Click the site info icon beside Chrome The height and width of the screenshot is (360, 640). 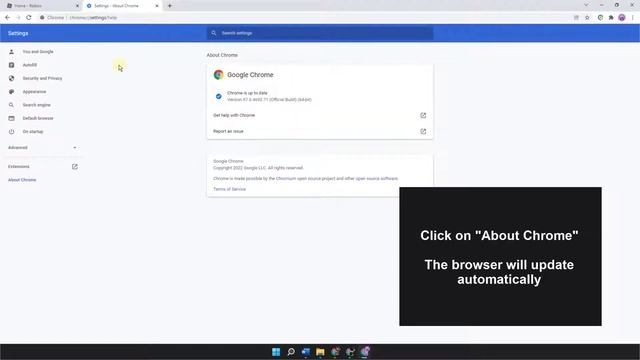(42, 18)
